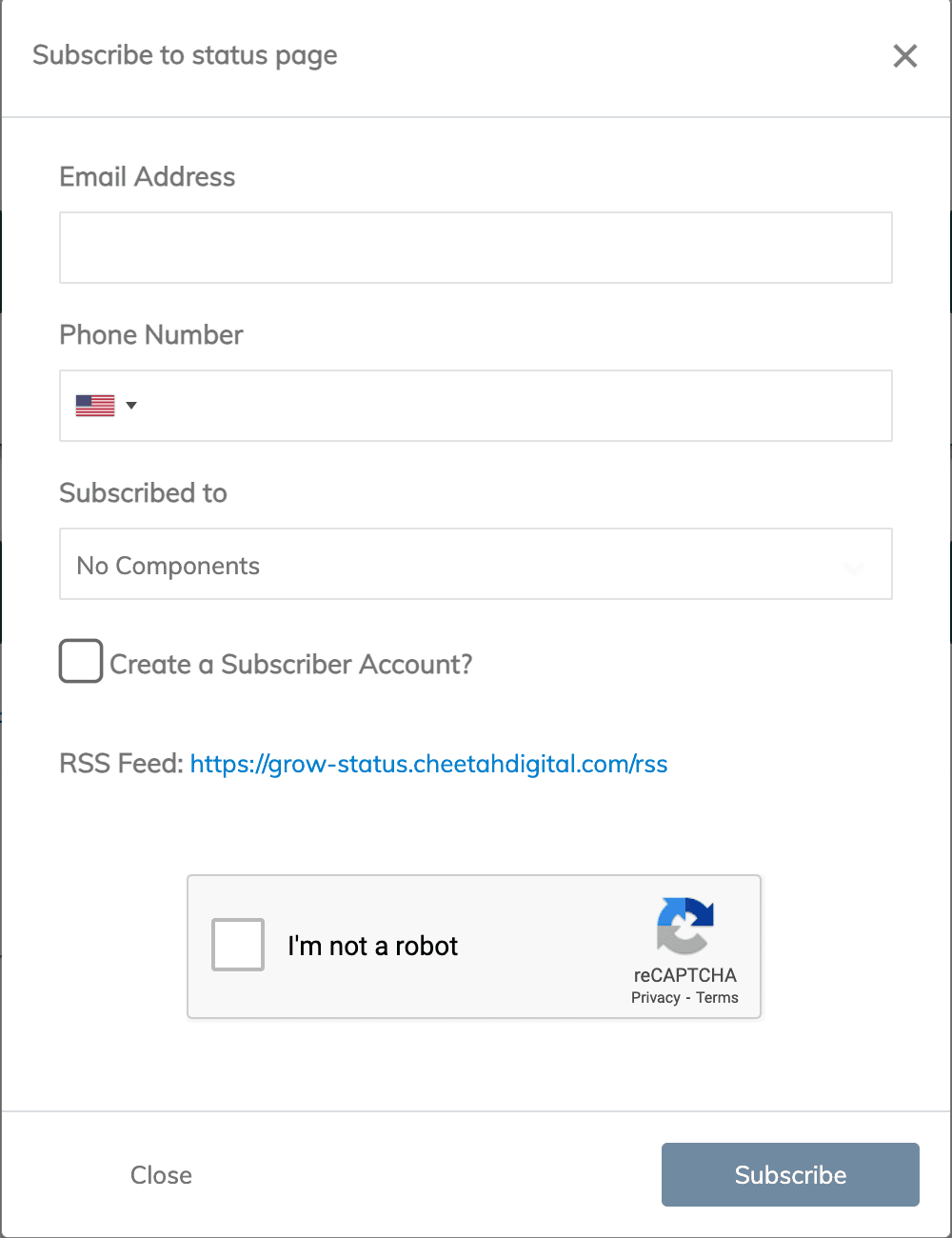Open the grow-status RSS feed link
Screen dimensions: 952x1238
pyautogui.click(x=428, y=764)
